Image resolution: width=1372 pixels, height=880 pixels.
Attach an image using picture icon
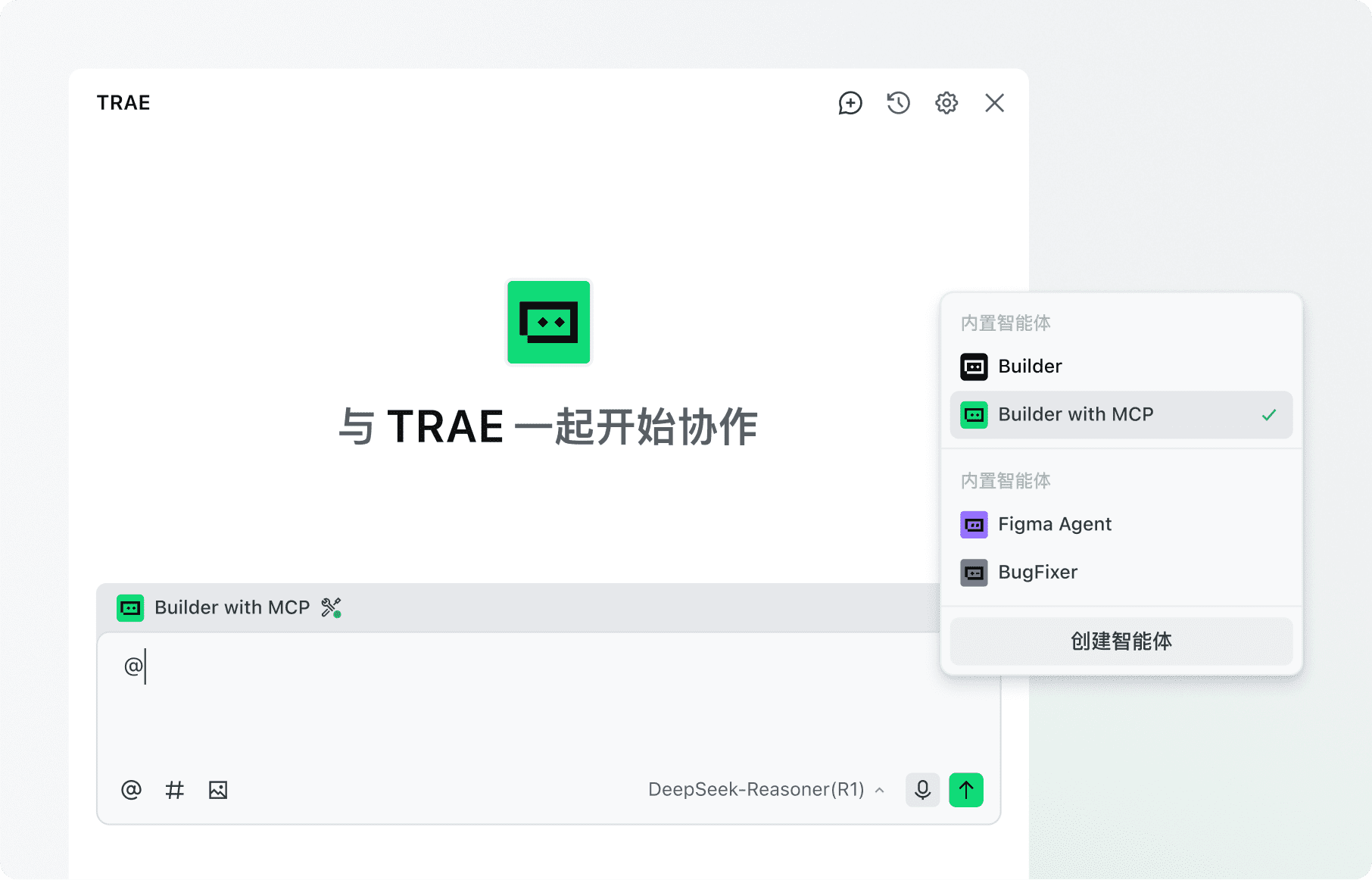pyautogui.click(x=218, y=790)
